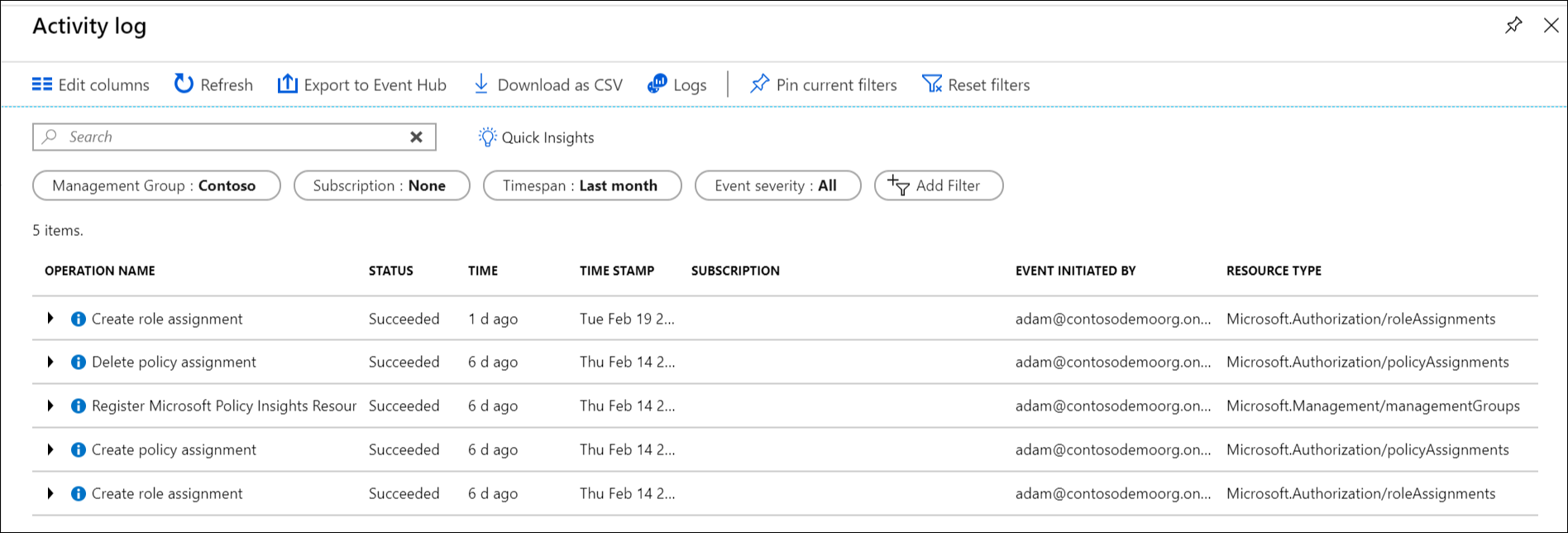Open Quick Insights lightbulb

coord(487,137)
